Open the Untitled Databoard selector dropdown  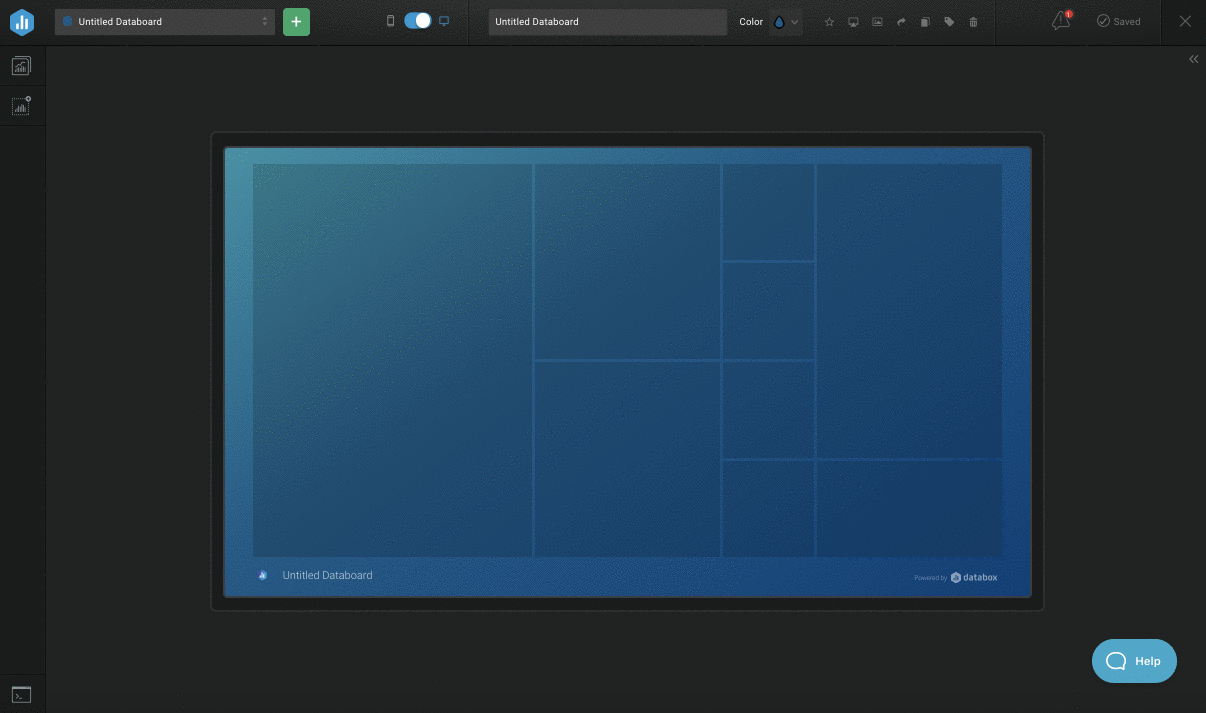point(165,21)
